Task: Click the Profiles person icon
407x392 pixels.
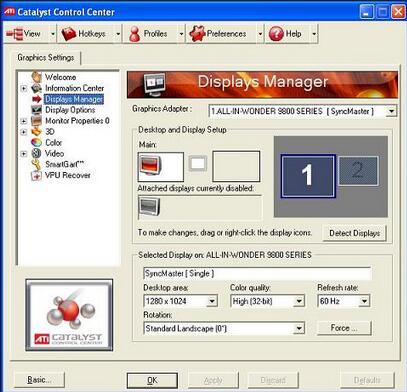Action: coord(135,34)
